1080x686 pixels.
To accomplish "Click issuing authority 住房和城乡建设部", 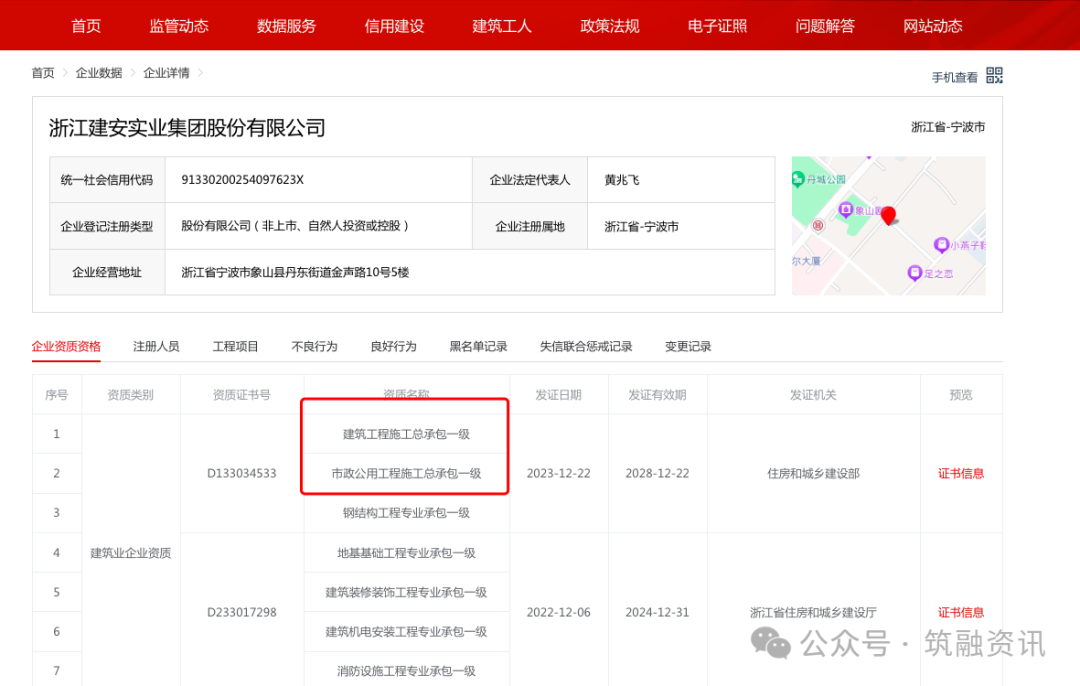I will [x=813, y=473].
